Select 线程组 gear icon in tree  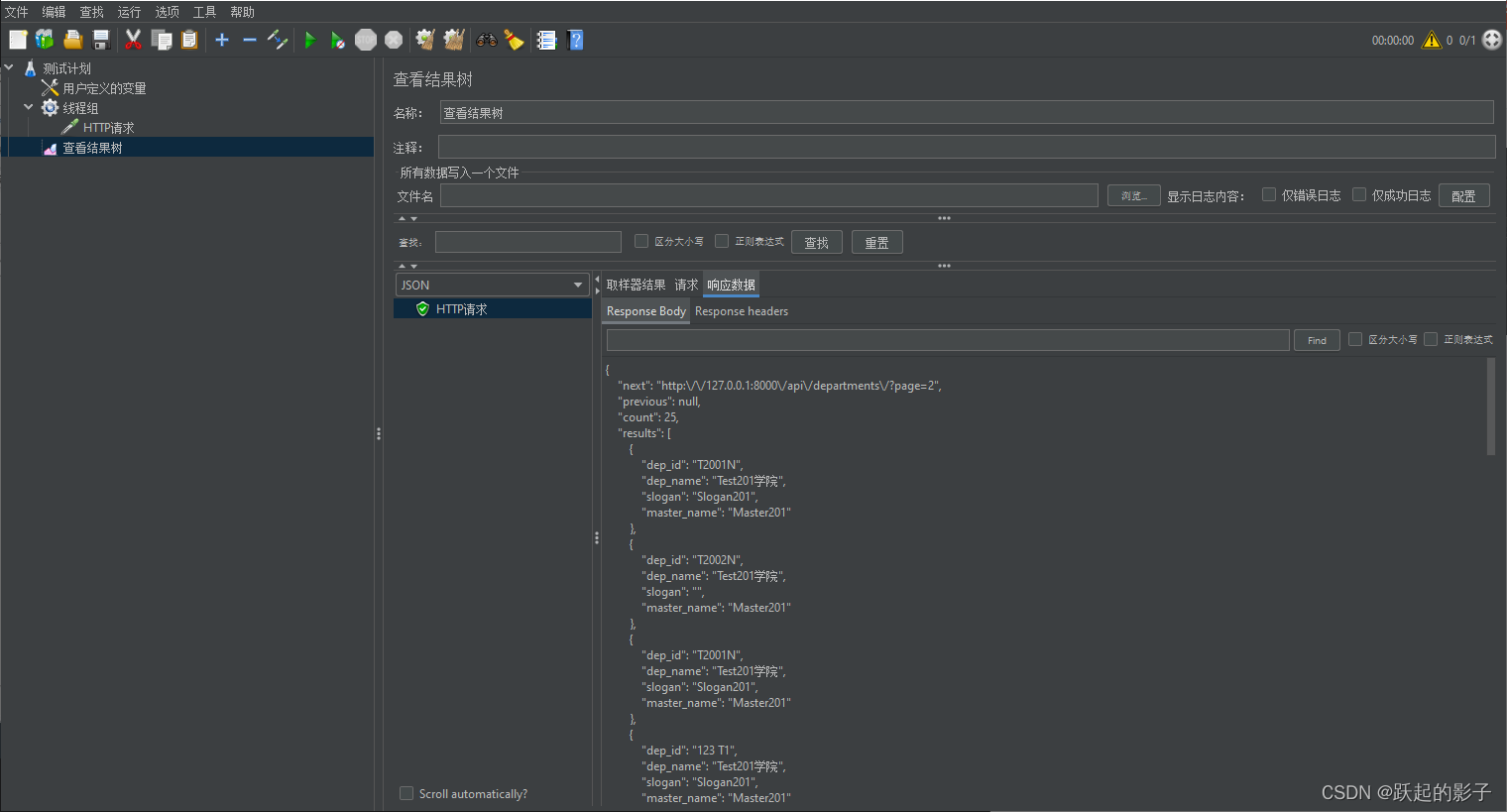(50, 107)
